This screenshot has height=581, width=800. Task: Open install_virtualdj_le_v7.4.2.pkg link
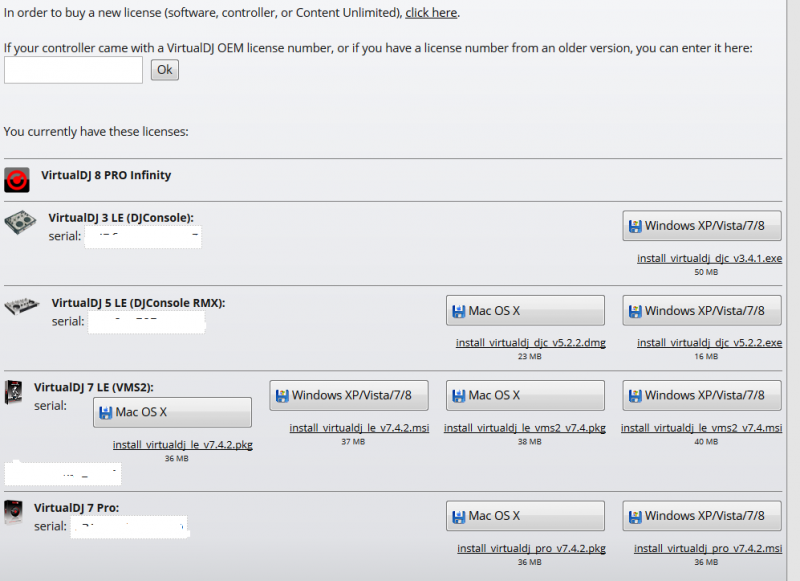click(183, 444)
